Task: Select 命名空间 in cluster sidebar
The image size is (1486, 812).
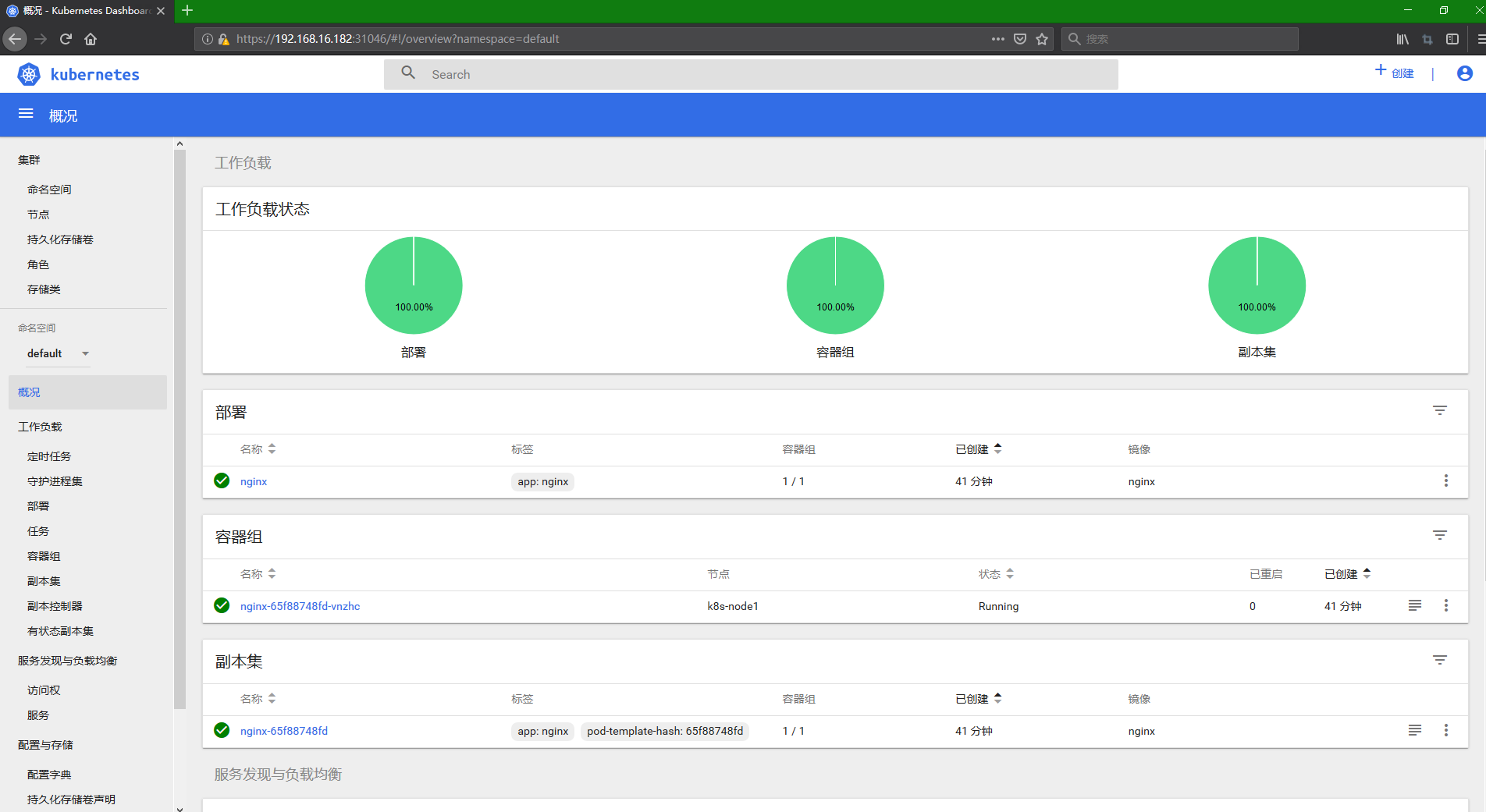Action: click(x=49, y=190)
